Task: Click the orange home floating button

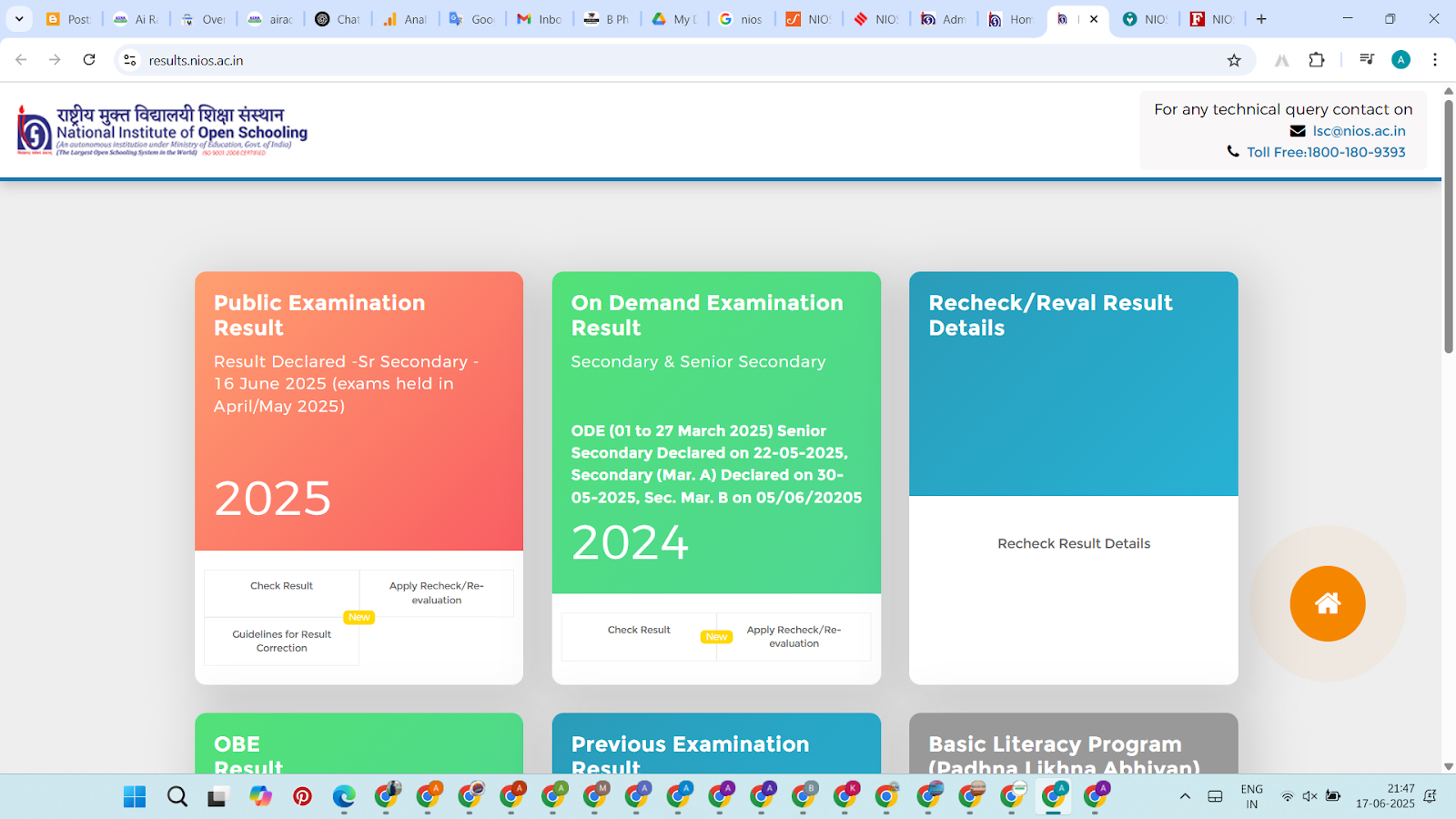Action: click(x=1327, y=603)
